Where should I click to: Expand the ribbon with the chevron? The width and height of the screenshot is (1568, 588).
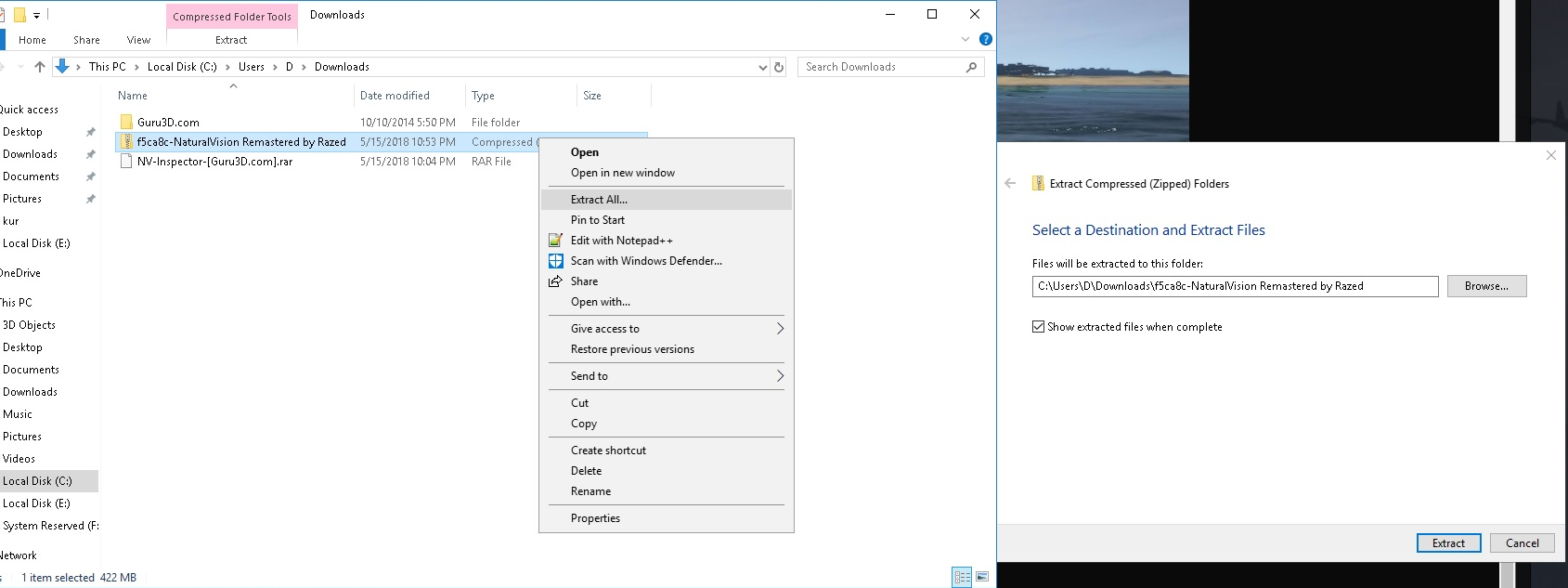coord(965,39)
